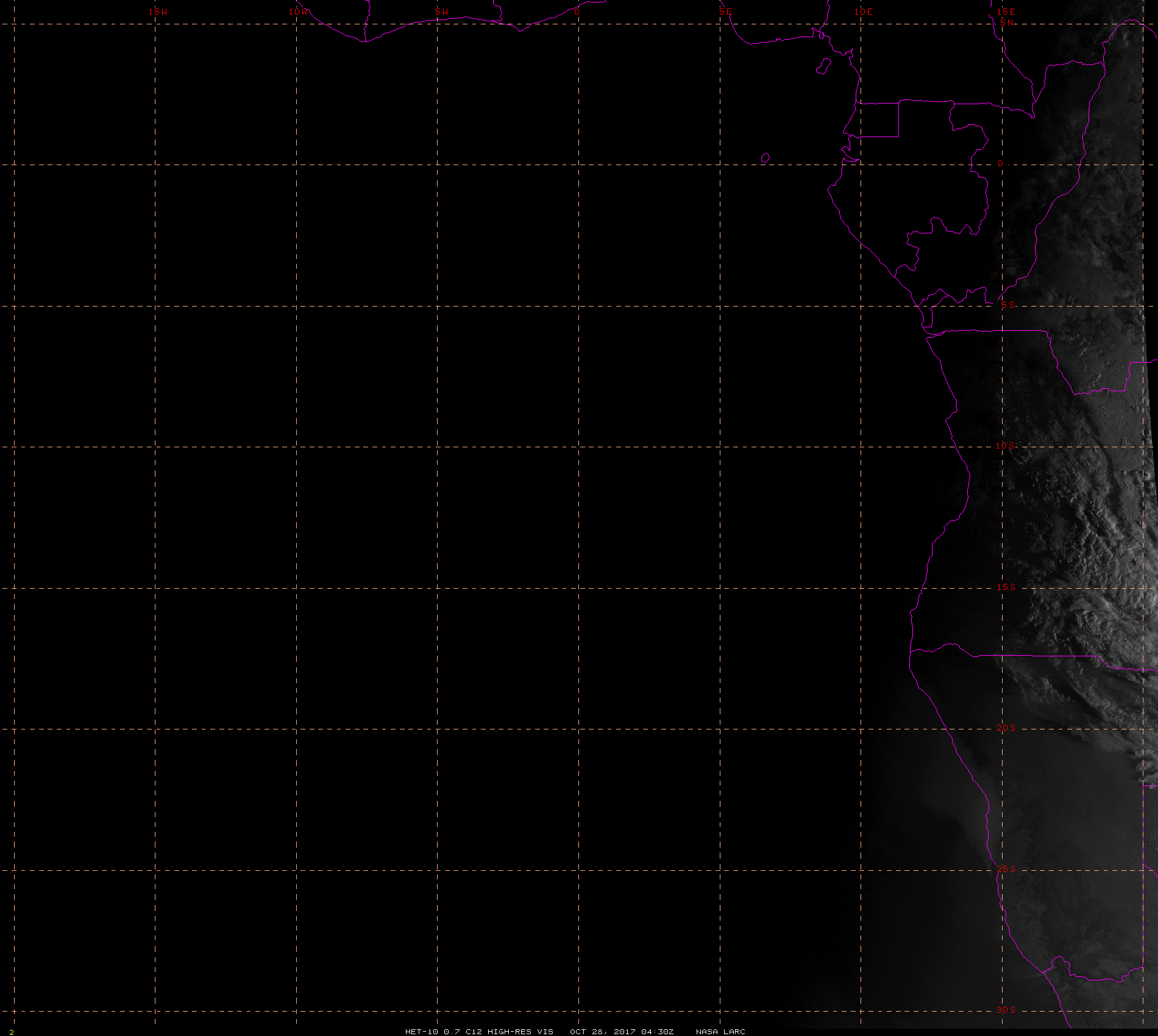The height and width of the screenshot is (1036, 1158).
Task: Select the 25S latitude label
Action: coord(1006,869)
